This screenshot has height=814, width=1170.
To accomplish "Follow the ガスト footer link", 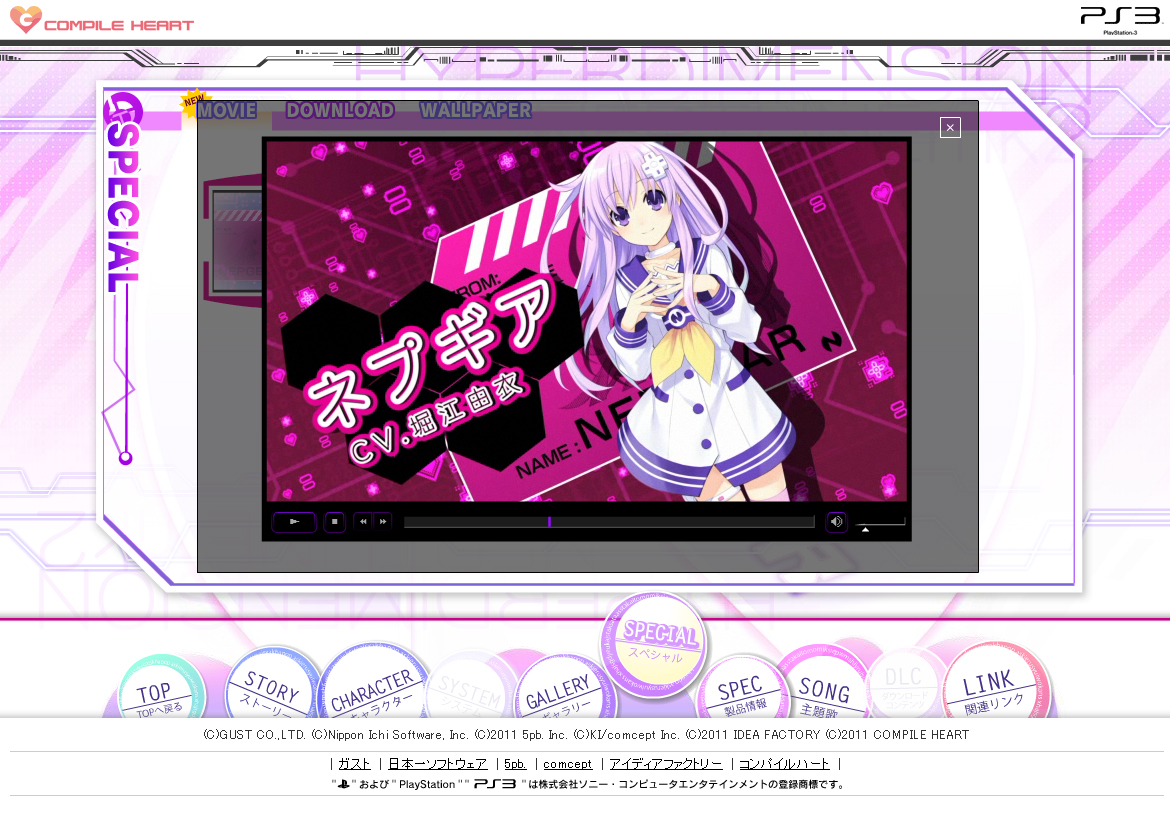I will click(354, 763).
